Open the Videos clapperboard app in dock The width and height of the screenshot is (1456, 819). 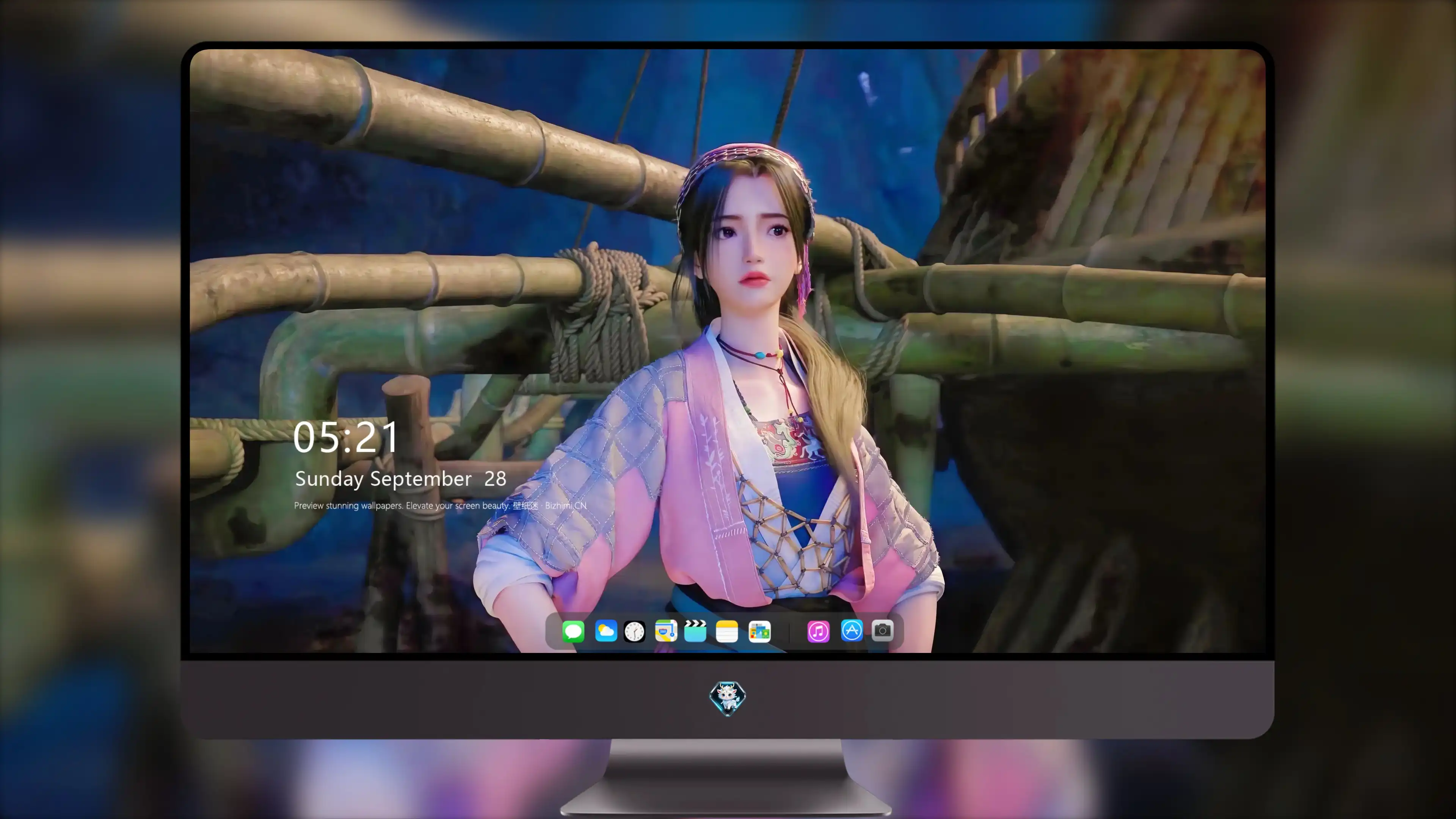tap(695, 631)
